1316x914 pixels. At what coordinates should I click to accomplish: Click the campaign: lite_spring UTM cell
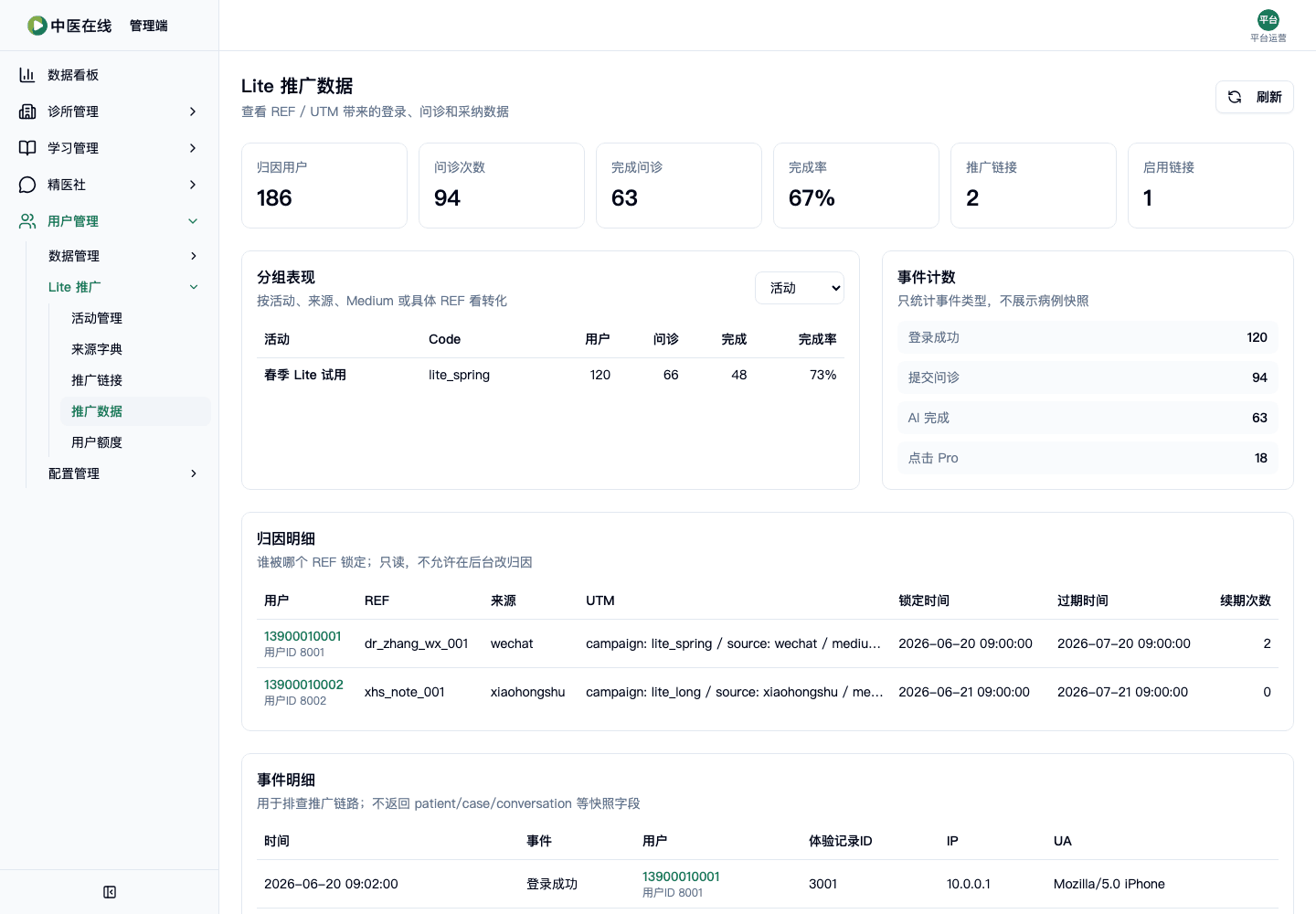(x=734, y=643)
